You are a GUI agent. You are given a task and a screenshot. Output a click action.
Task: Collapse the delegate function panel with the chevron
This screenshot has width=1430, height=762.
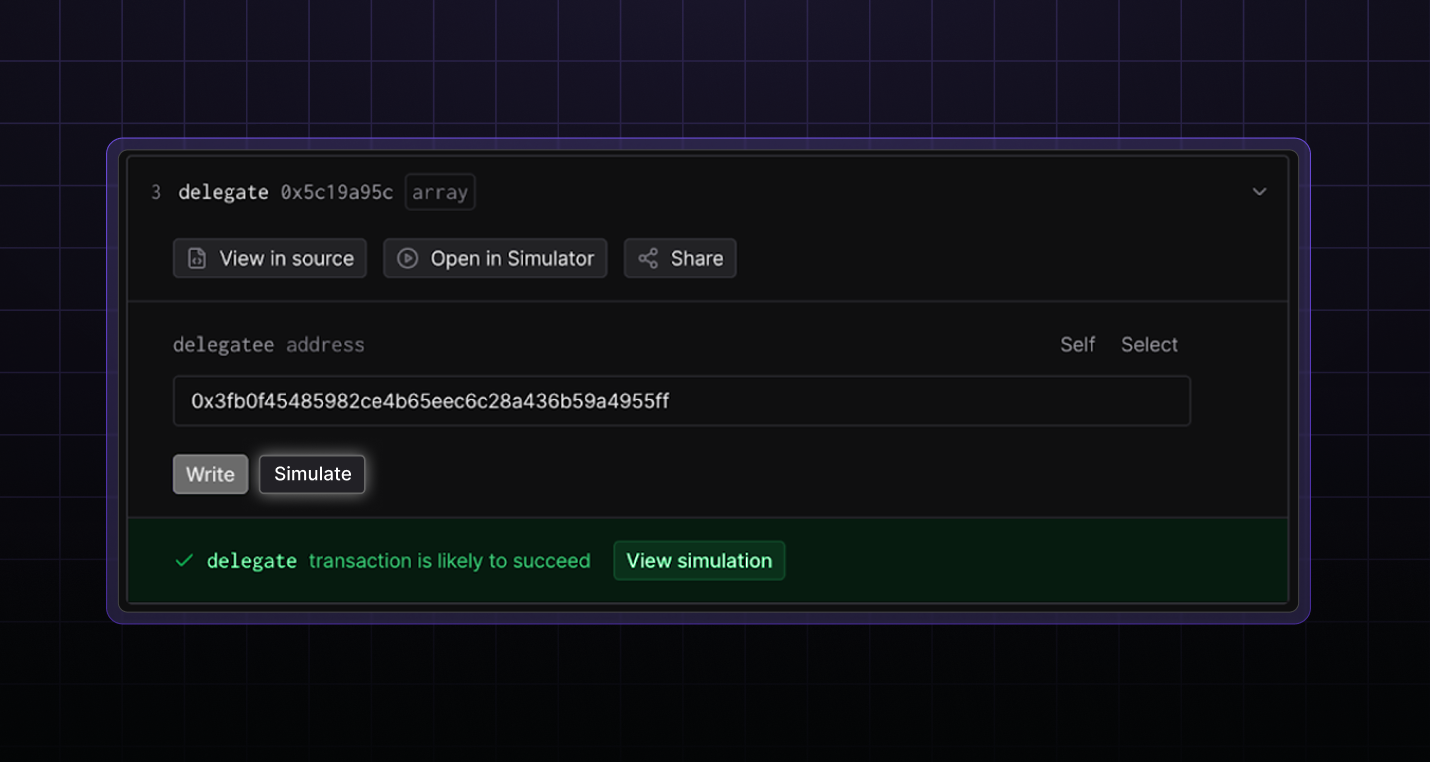click(1259, 192)
